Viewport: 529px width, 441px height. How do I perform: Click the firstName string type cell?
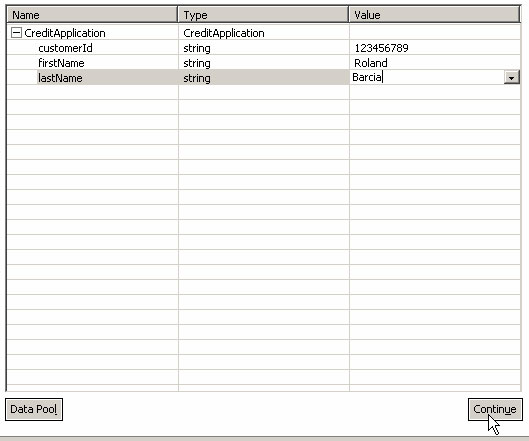point(264,63)
